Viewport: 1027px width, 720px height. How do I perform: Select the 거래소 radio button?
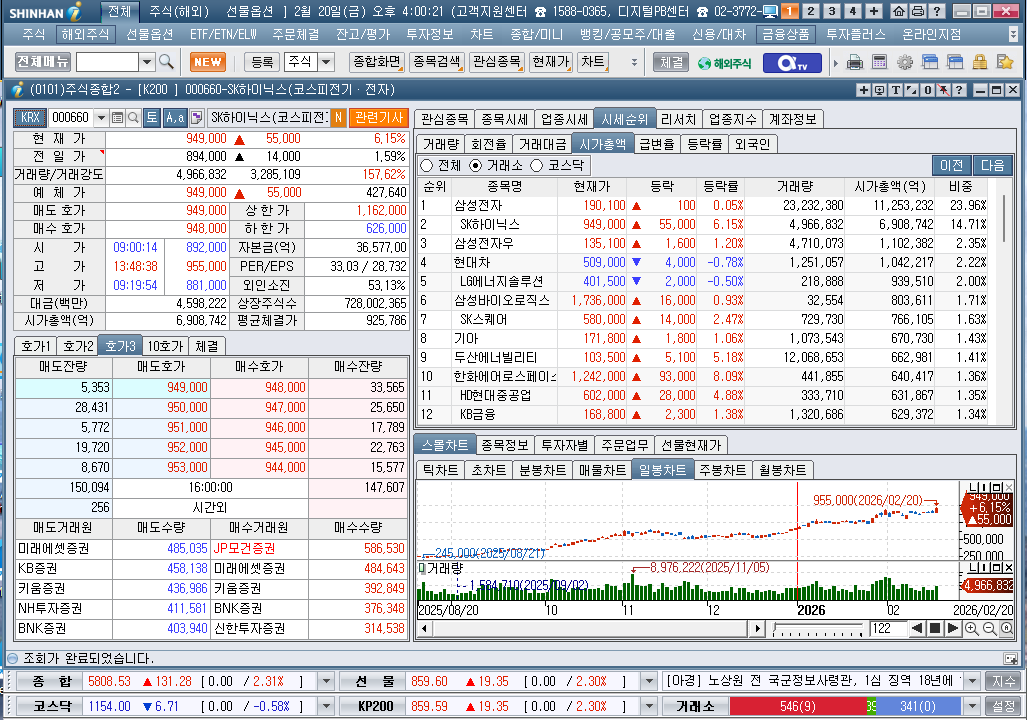coord(476,166)
